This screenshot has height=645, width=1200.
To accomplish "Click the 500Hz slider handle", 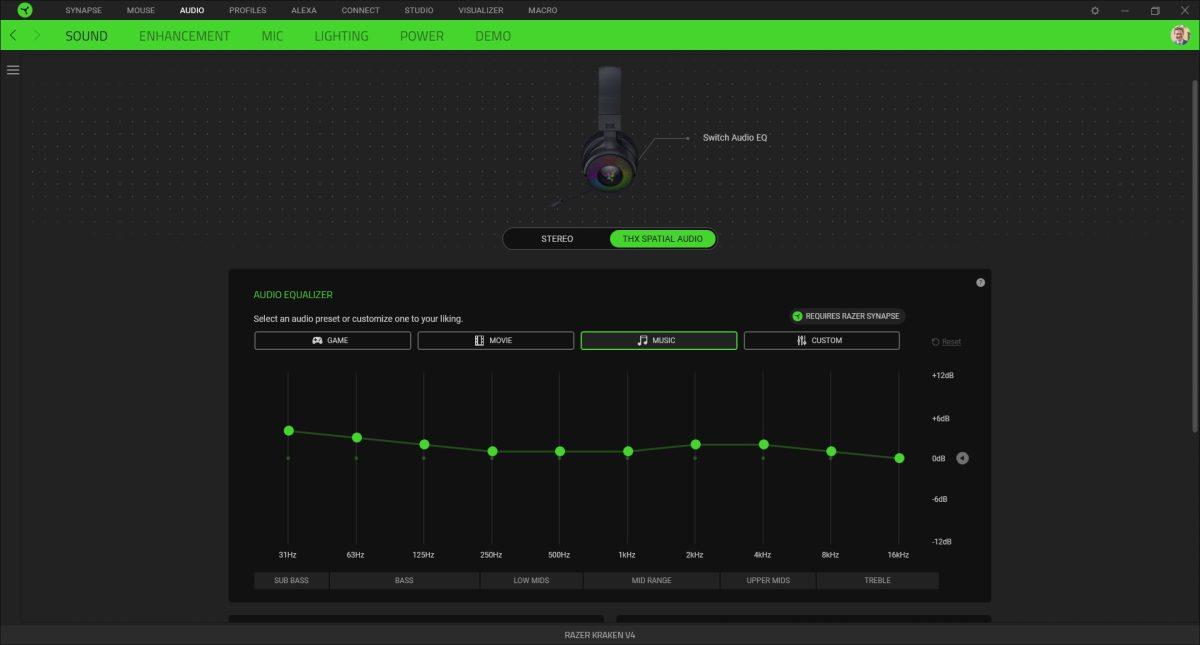I will point(560,451).
